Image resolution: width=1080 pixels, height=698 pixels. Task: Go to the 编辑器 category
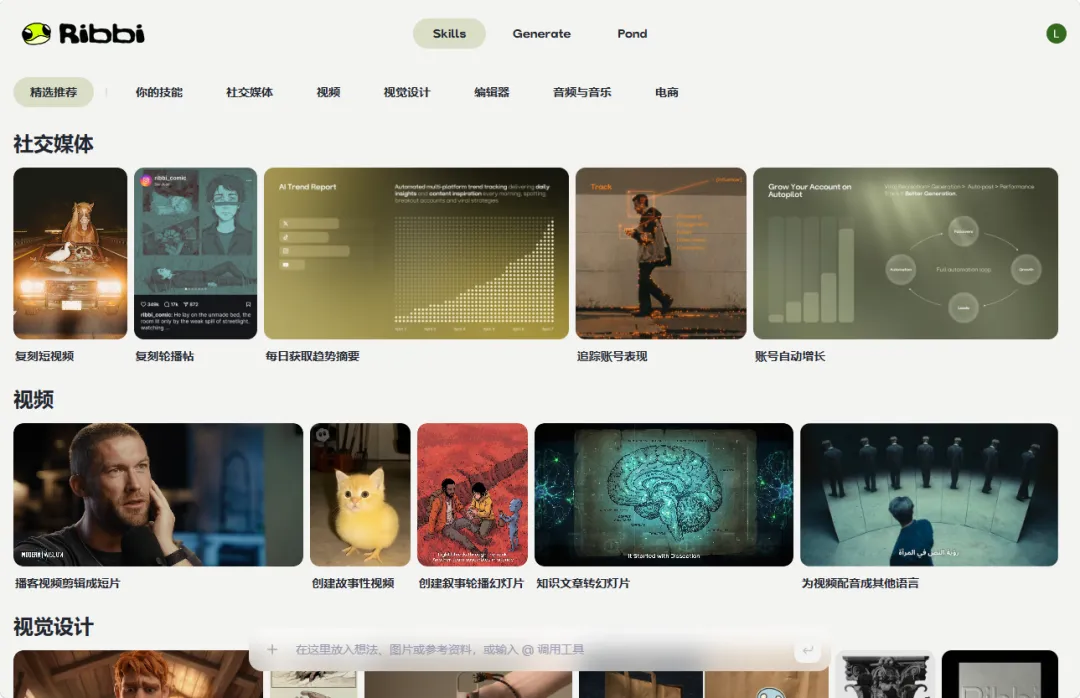pos(491,92)
